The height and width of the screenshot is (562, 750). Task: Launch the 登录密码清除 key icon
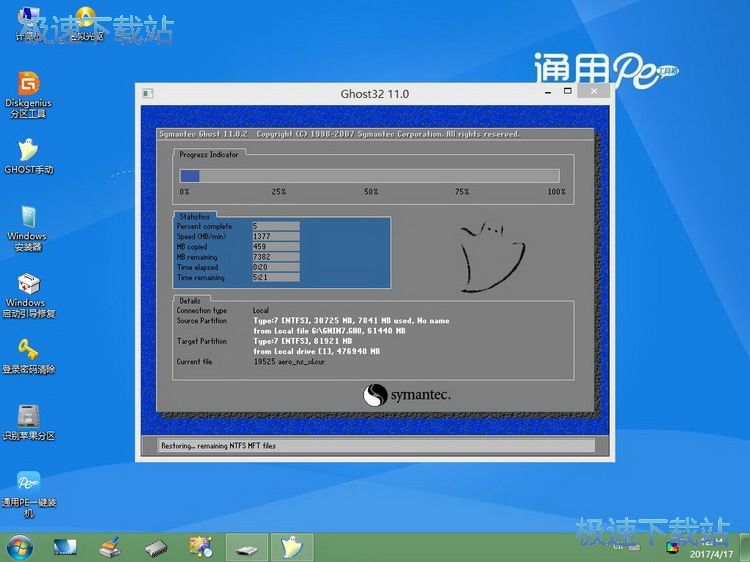click(x=29, y=356)
